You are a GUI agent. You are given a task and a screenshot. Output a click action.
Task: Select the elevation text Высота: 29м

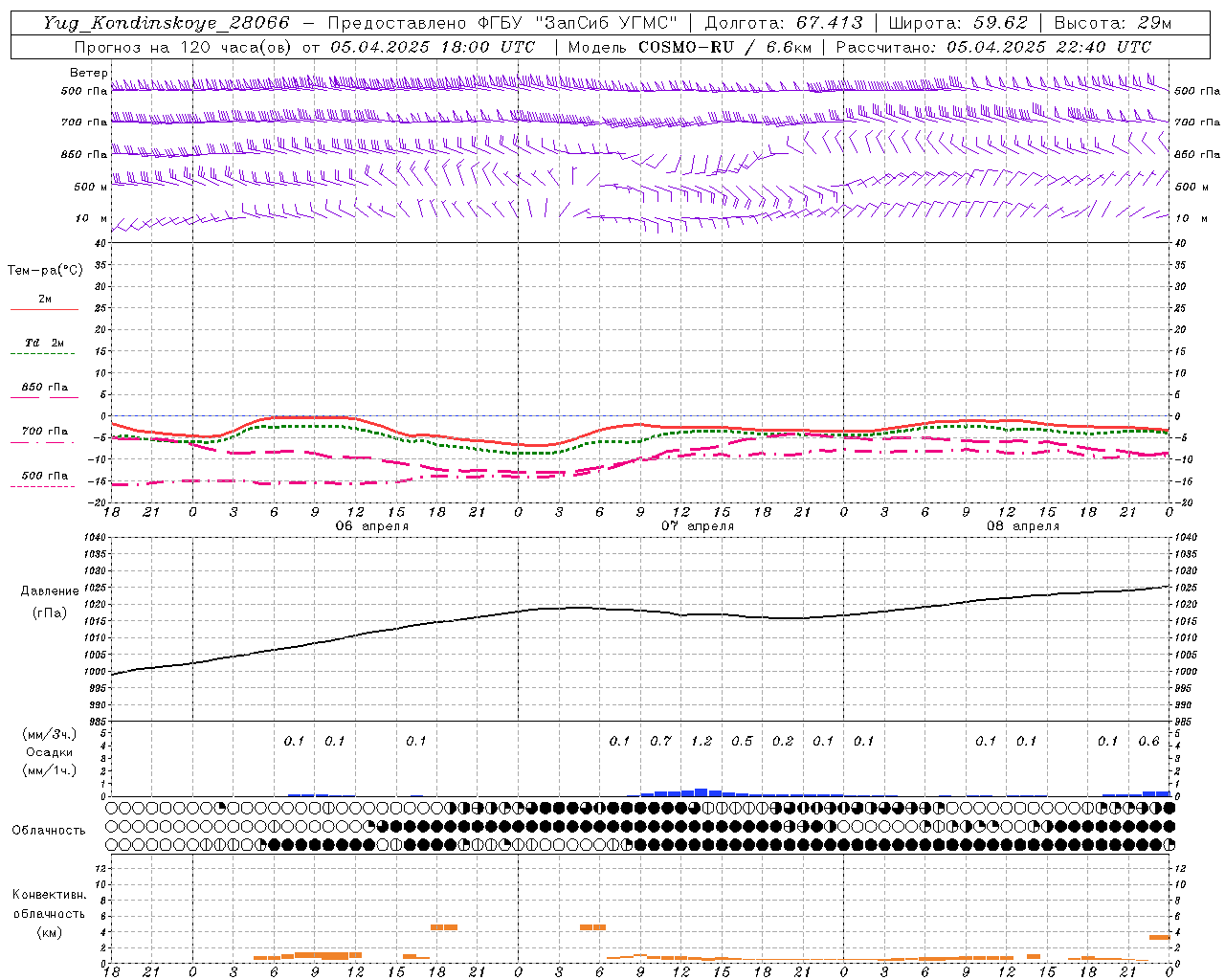pos(1112,23)
